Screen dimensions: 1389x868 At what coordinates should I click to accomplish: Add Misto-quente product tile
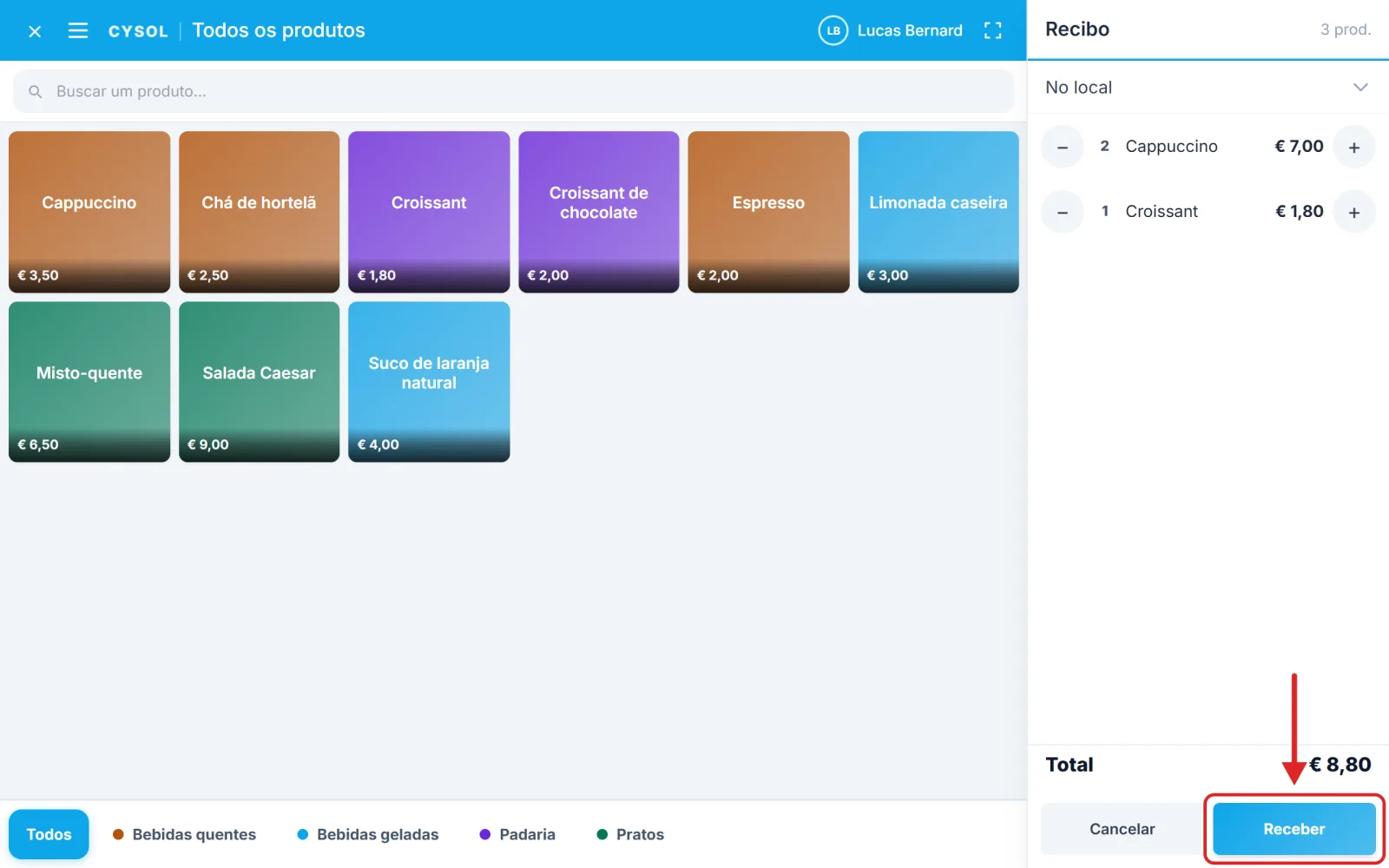[x=89, y=382]
